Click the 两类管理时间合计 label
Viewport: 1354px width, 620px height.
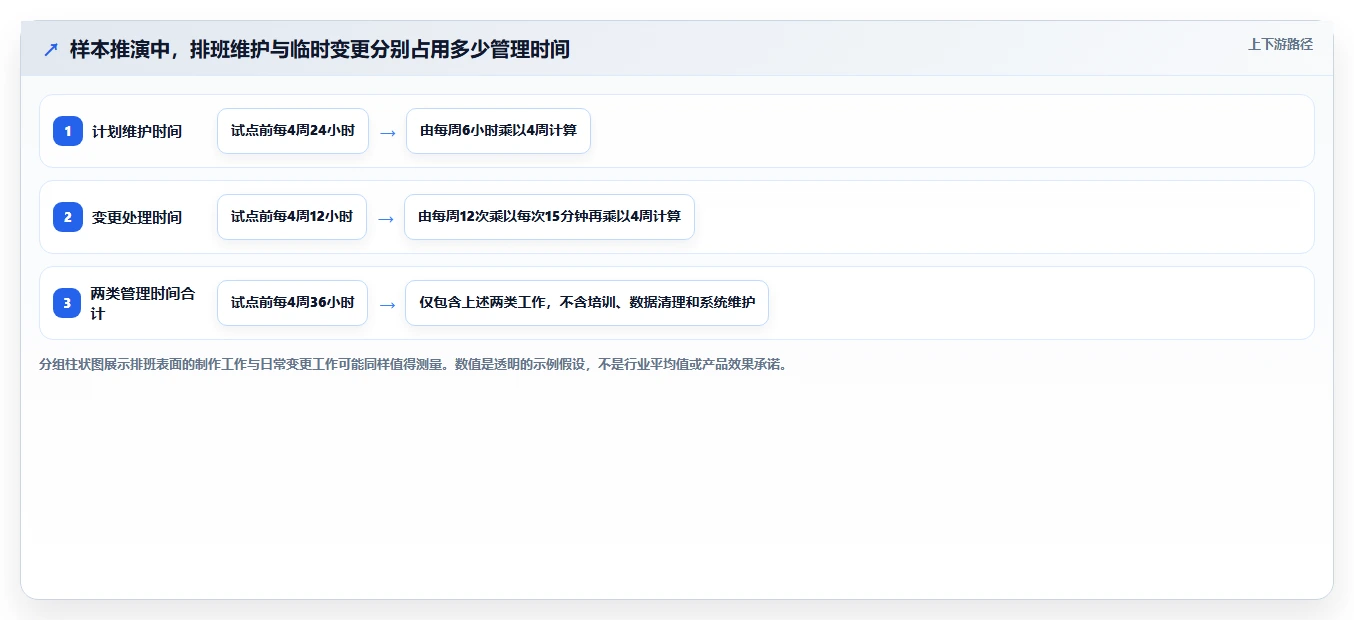143,303
